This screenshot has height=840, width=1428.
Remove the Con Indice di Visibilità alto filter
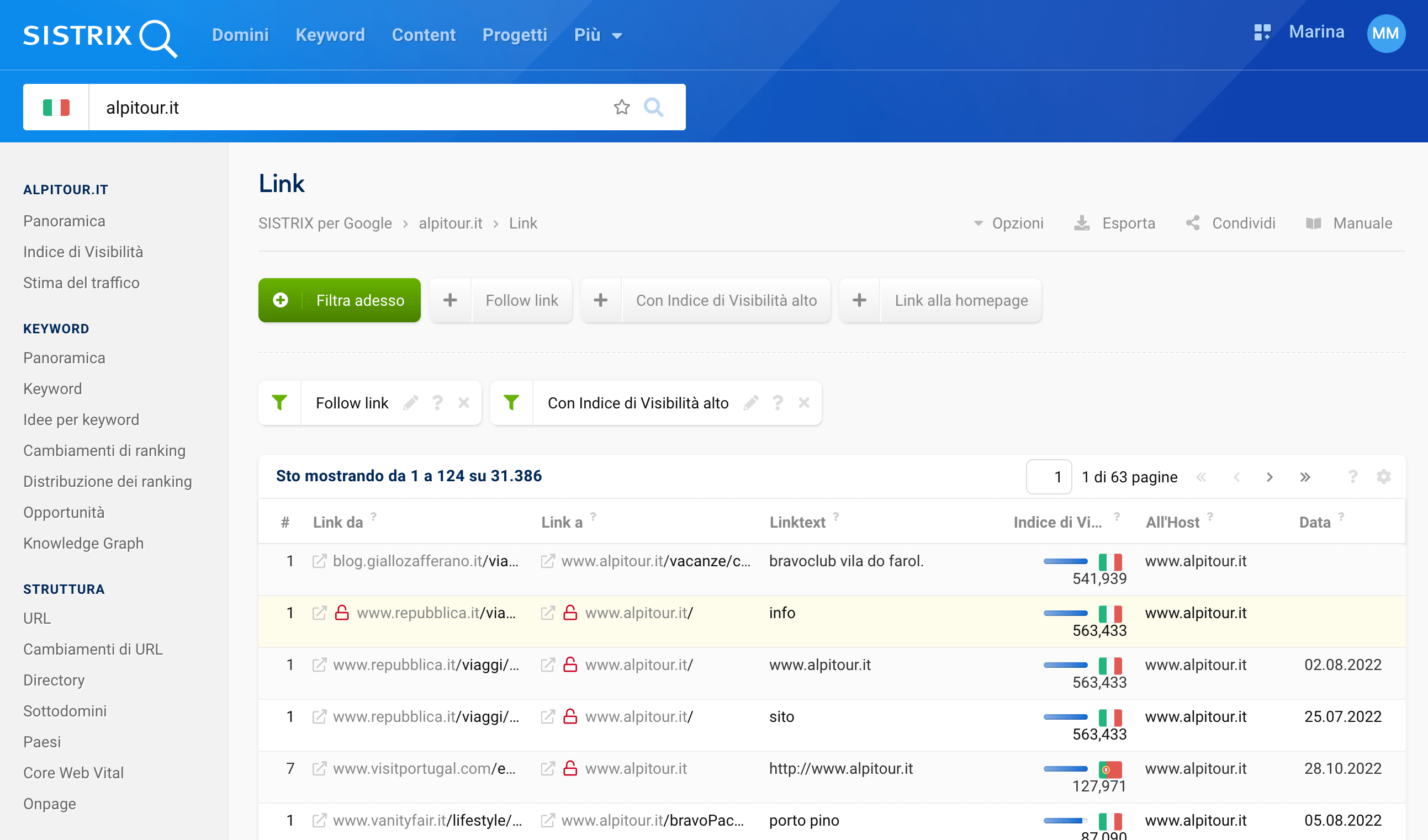(x=804, y=403)
